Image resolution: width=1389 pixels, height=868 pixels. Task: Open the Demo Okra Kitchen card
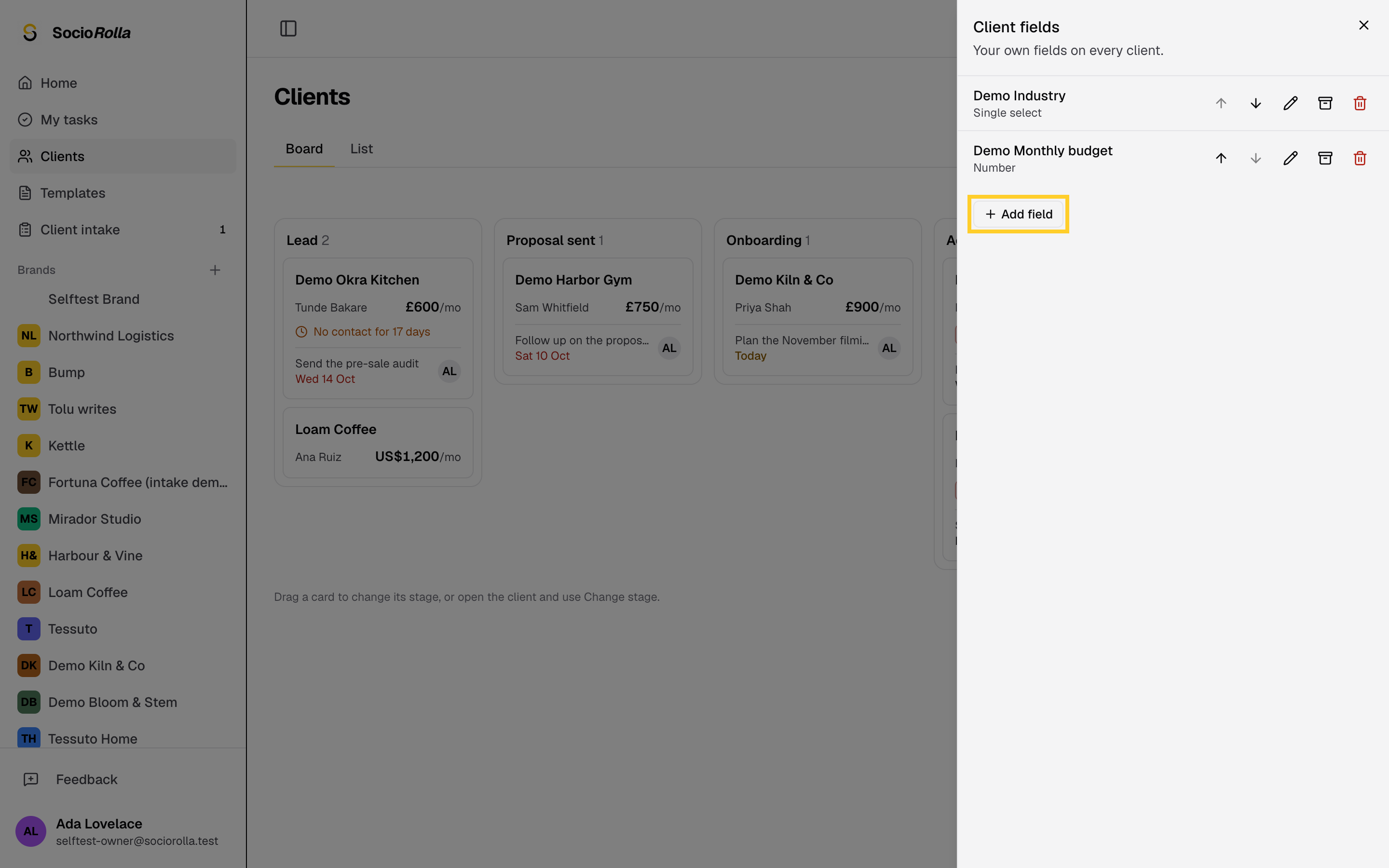pyautogui.click(x=378, y=328)
